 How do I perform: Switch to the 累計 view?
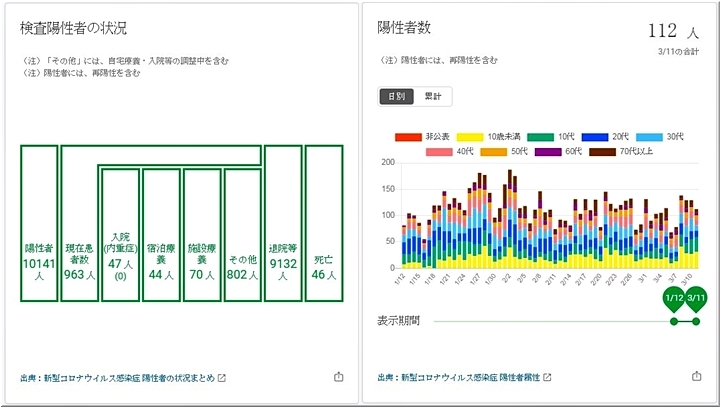point(435,96)
